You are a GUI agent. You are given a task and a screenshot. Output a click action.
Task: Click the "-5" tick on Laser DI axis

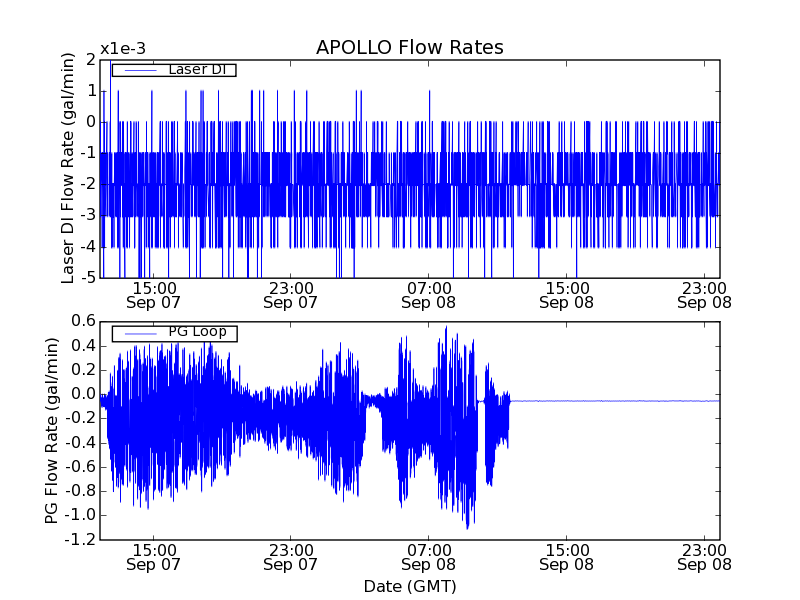point(88,278)
